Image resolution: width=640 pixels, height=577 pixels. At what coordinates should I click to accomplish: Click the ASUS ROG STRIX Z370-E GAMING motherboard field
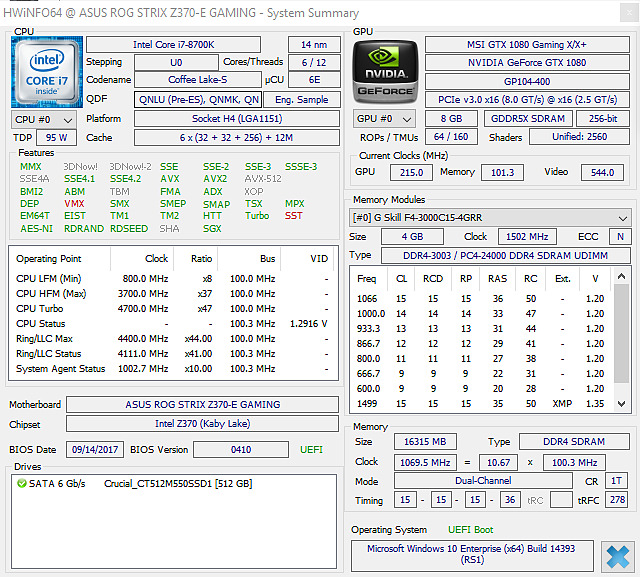click(x=202, y=404)
